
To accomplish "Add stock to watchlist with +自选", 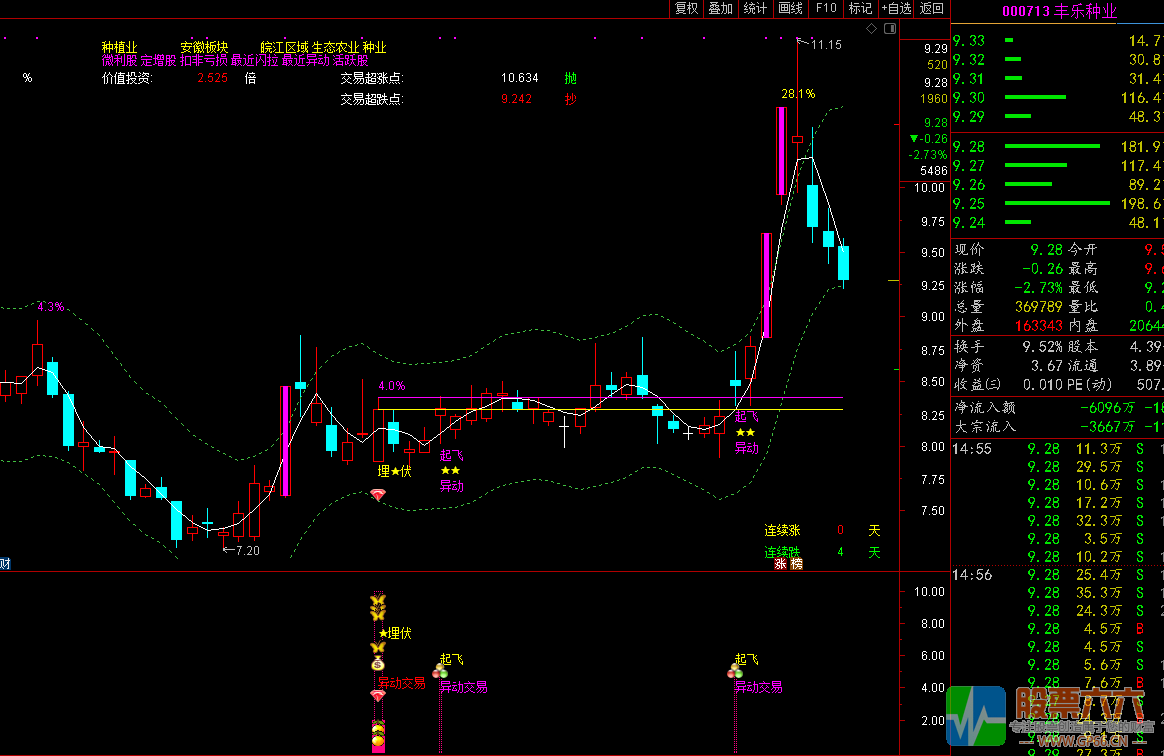I will [896, 9].
